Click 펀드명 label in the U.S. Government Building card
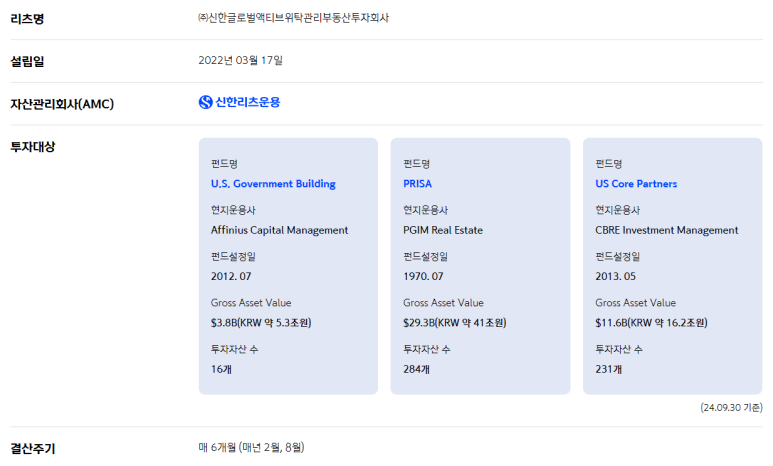 [x=224, y=164]
